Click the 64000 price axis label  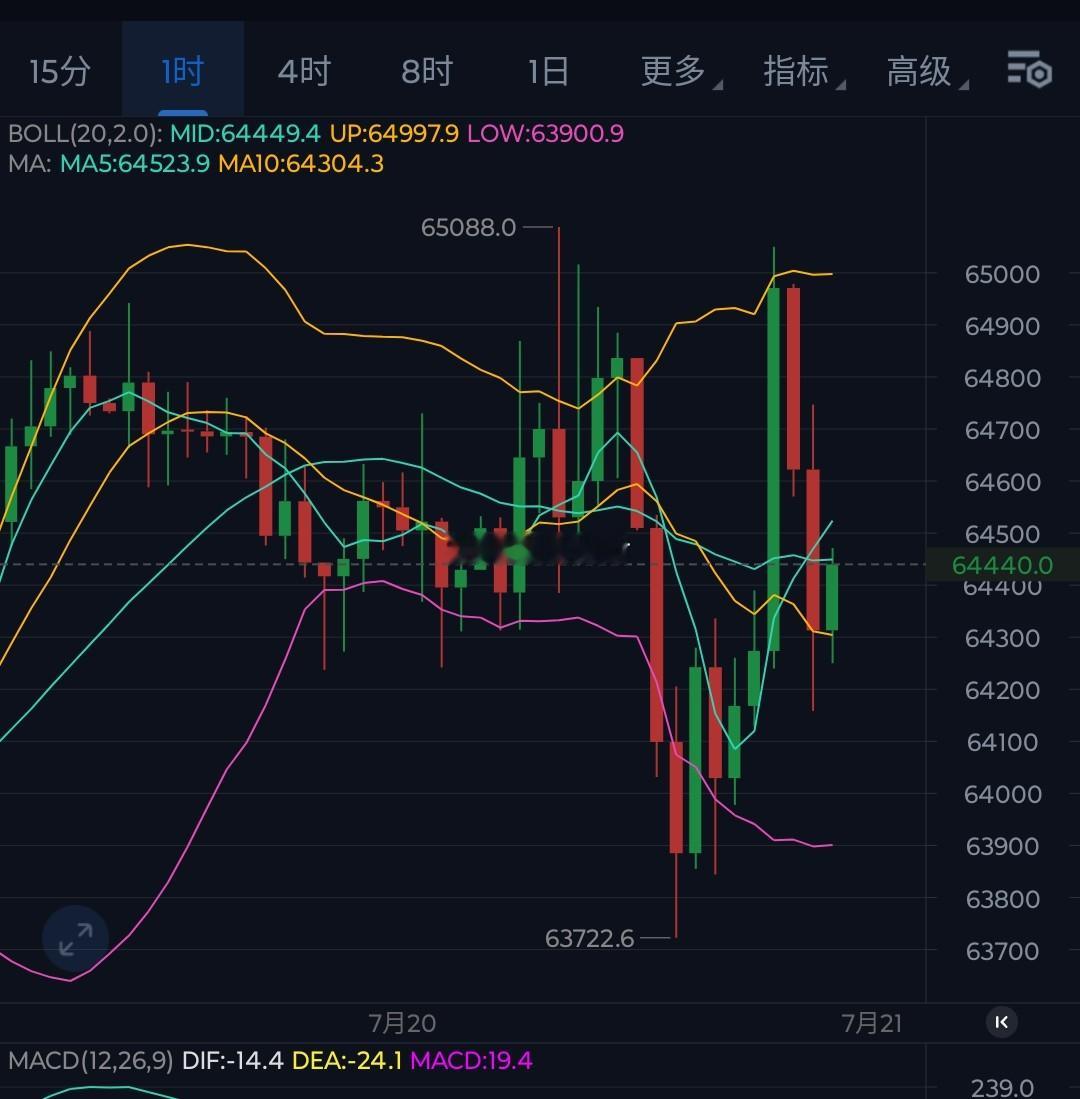(1002, 794)
